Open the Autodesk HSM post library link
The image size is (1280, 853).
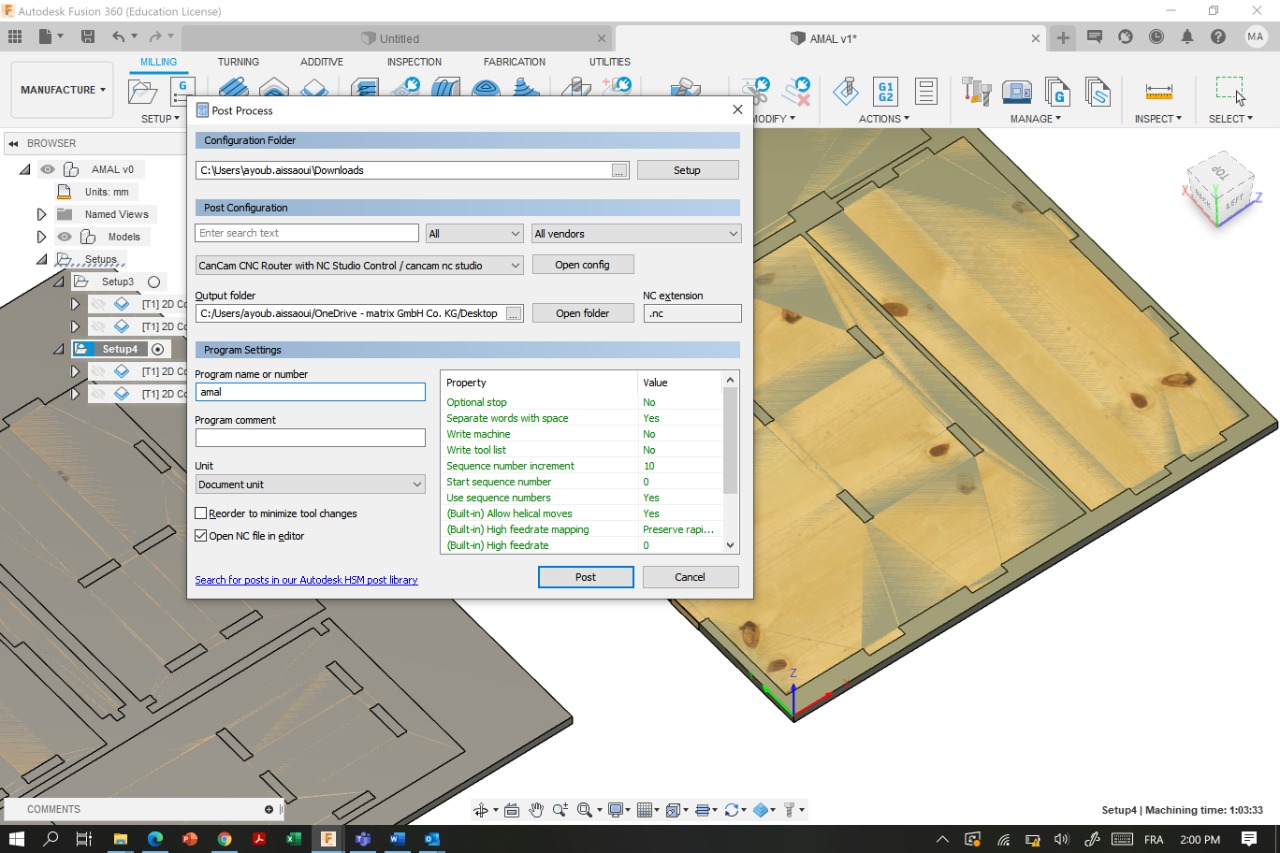coord(306,580)
